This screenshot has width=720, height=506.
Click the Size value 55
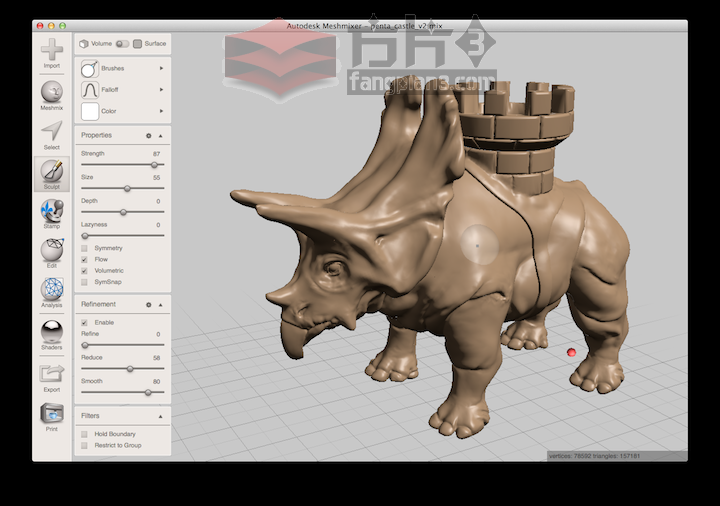pyautogui.click(x=157, y=178)
